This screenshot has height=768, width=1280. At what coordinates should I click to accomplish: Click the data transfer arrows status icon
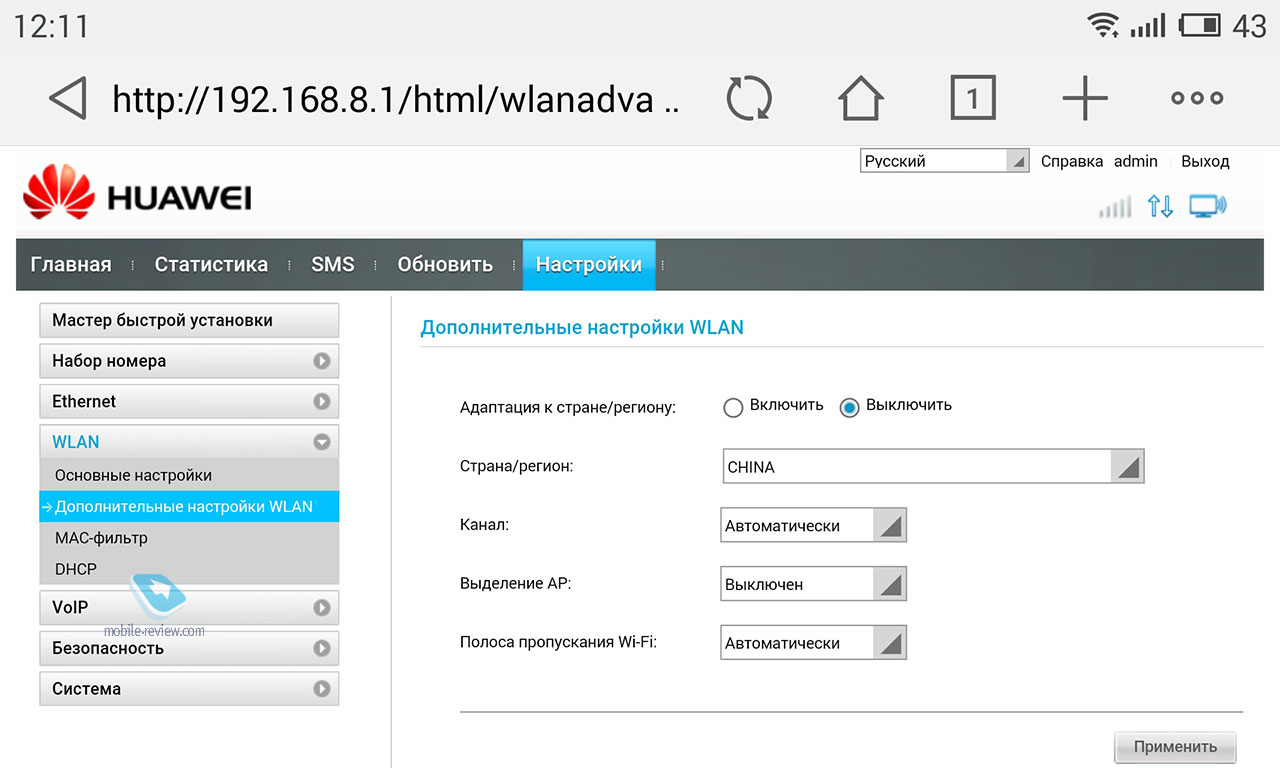click(x=1160, y=207)
